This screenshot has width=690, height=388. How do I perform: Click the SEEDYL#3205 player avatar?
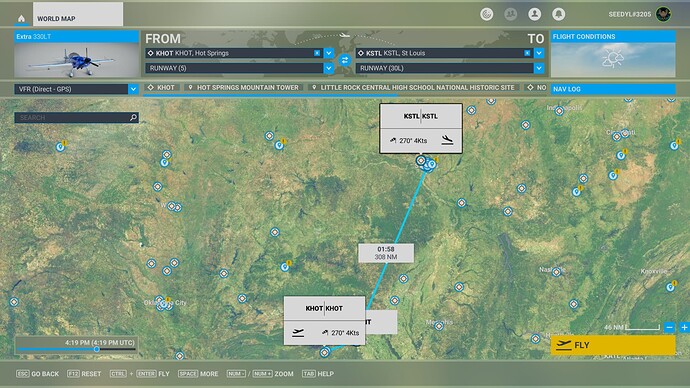(x=663, y=14)
